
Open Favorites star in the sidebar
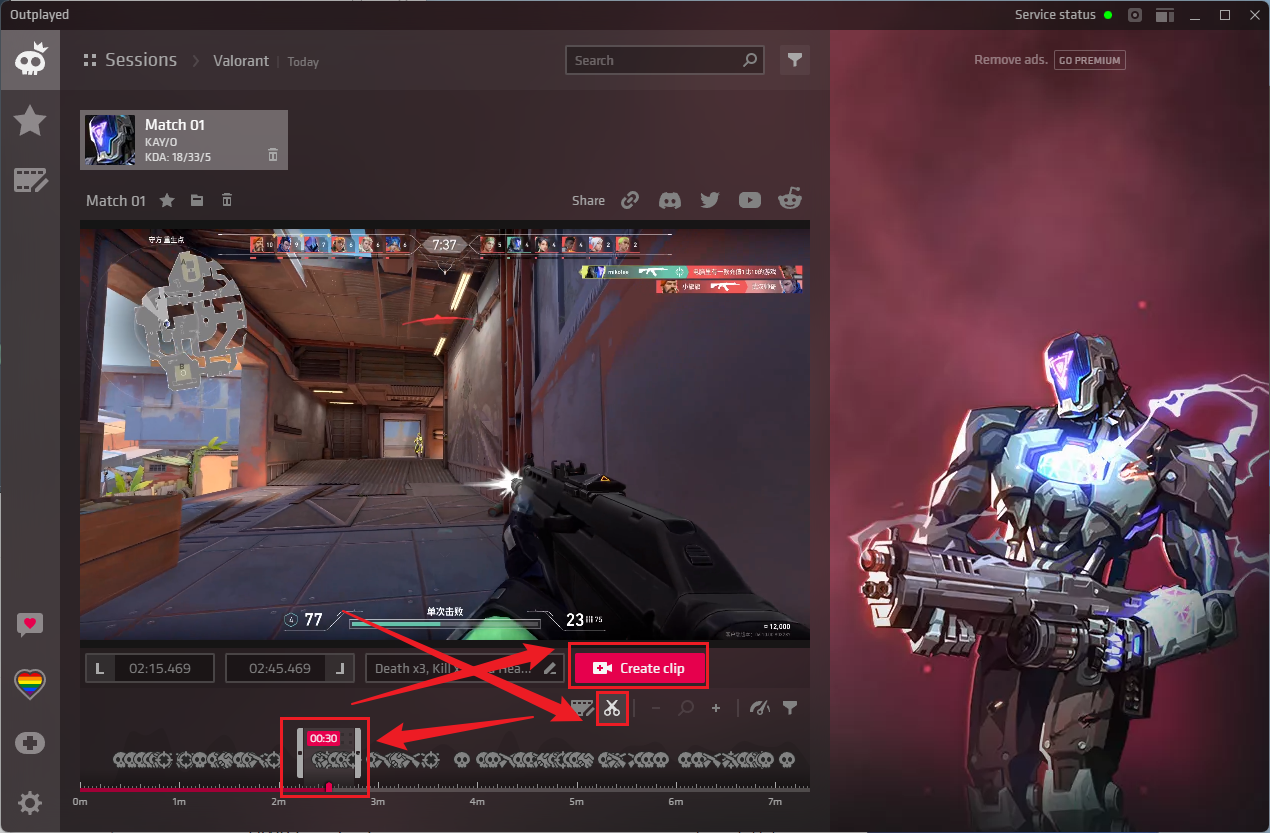coord(30,121)
